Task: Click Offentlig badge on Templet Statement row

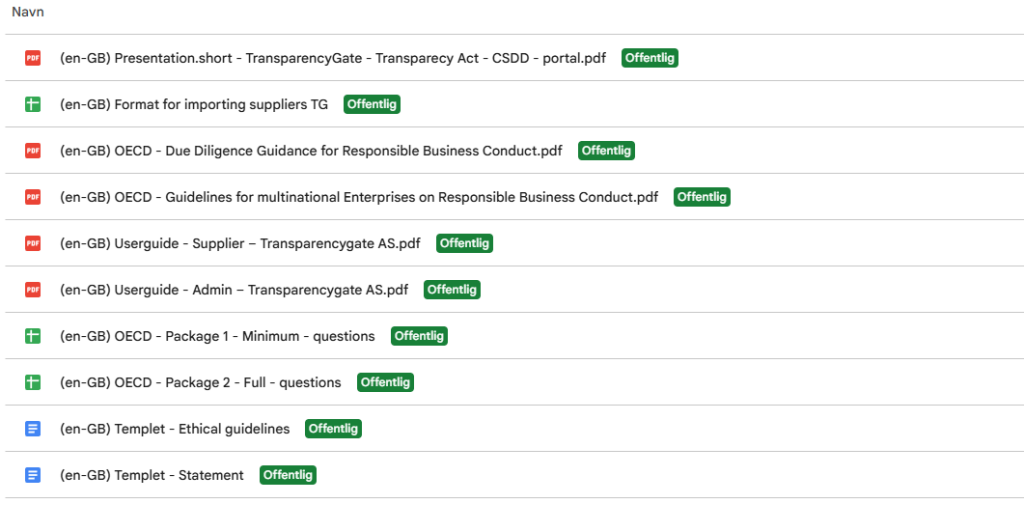Action: 288,475
